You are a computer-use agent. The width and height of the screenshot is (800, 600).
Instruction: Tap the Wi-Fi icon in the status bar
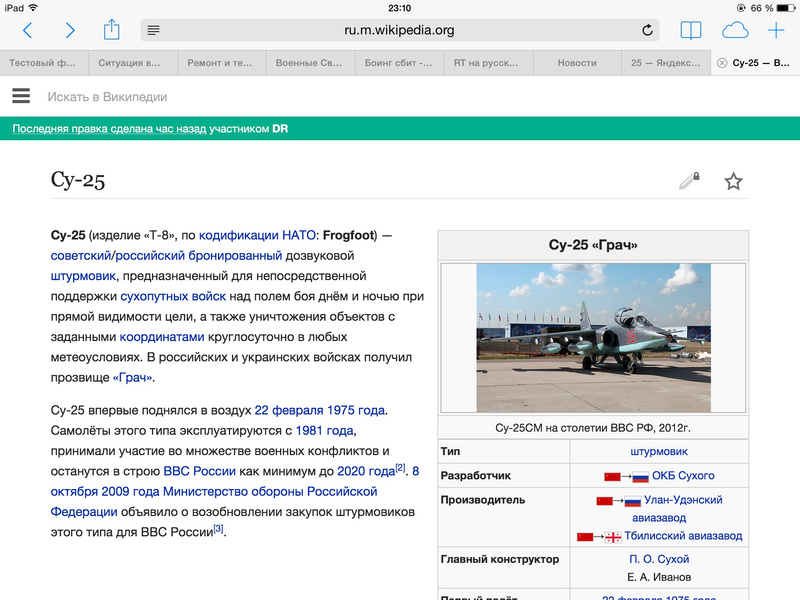click(34, 8)
